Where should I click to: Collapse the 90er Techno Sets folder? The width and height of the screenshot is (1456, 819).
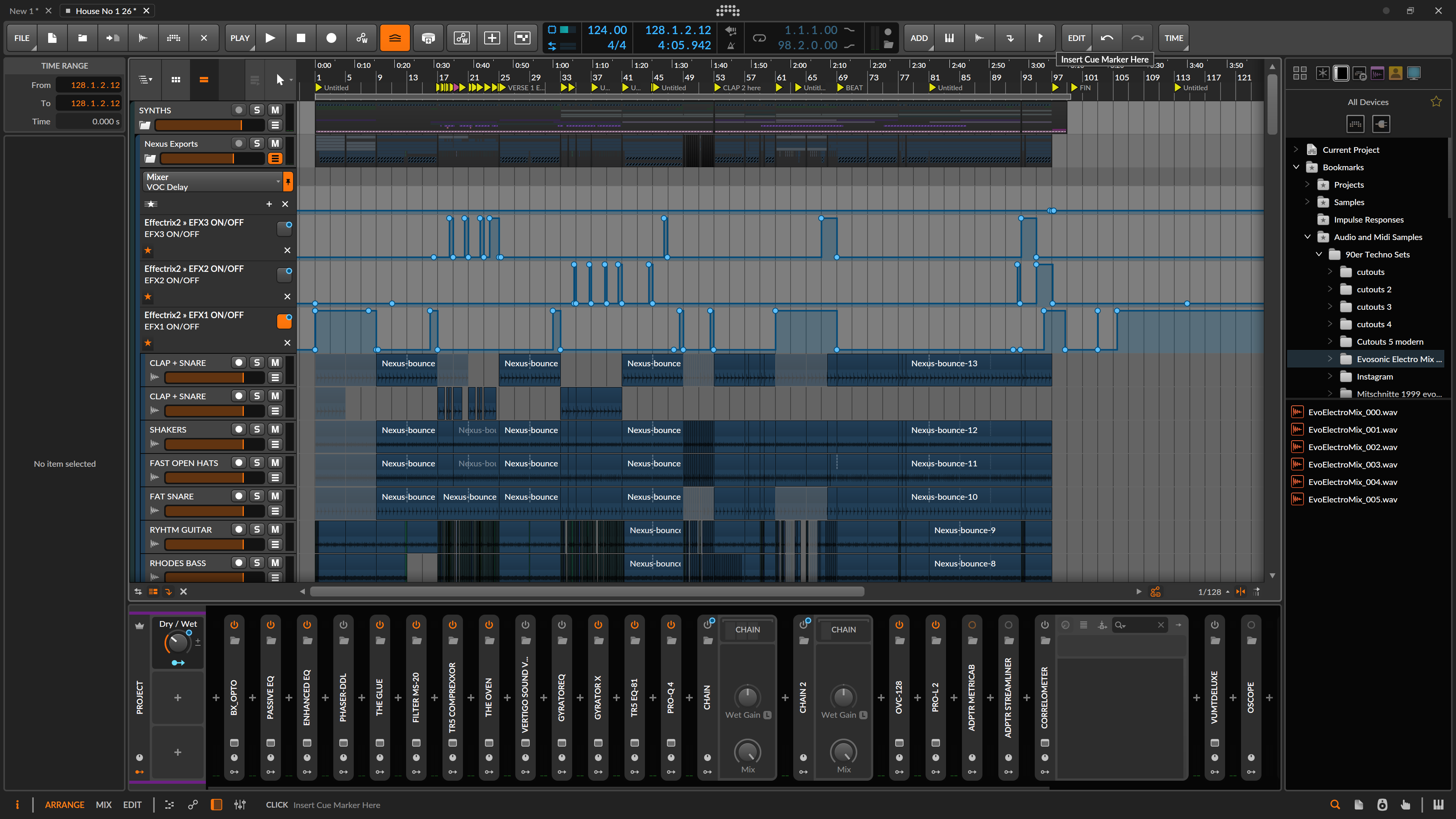tap(1319, 254)
